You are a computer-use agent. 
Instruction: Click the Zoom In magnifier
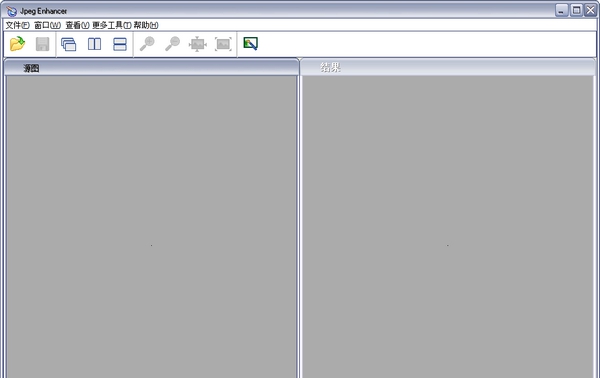147,44
